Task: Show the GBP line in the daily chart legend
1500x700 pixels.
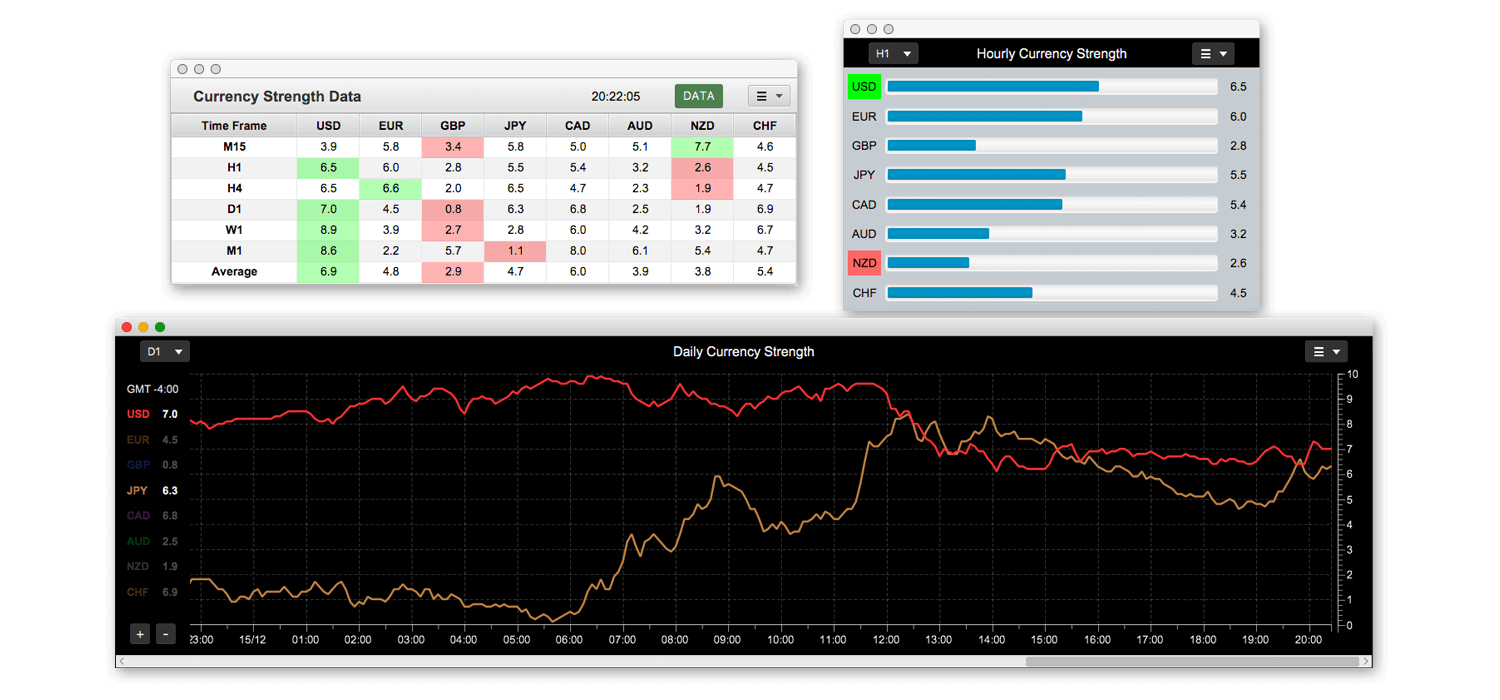Action: pyautogui.click(x=137, y=464)
